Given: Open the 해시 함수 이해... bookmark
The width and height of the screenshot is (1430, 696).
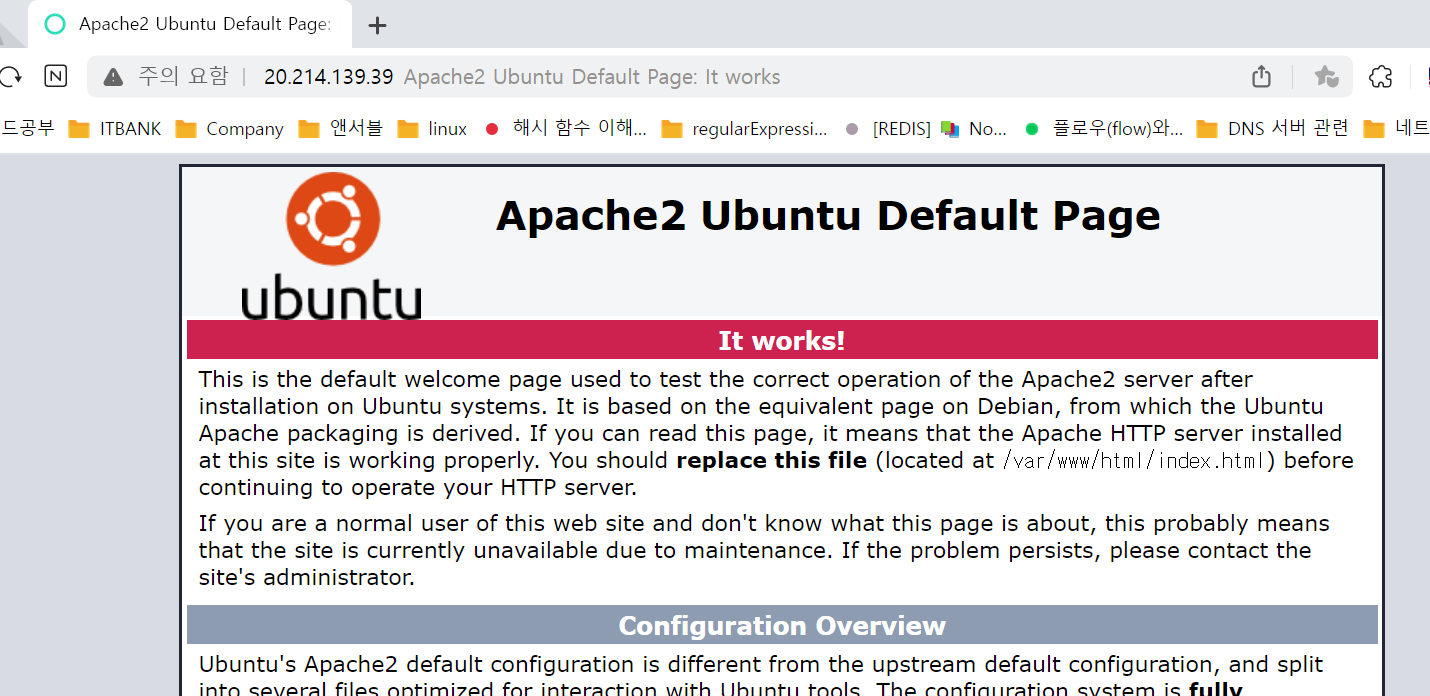Looking at the screenshot, I should (565, 129).
